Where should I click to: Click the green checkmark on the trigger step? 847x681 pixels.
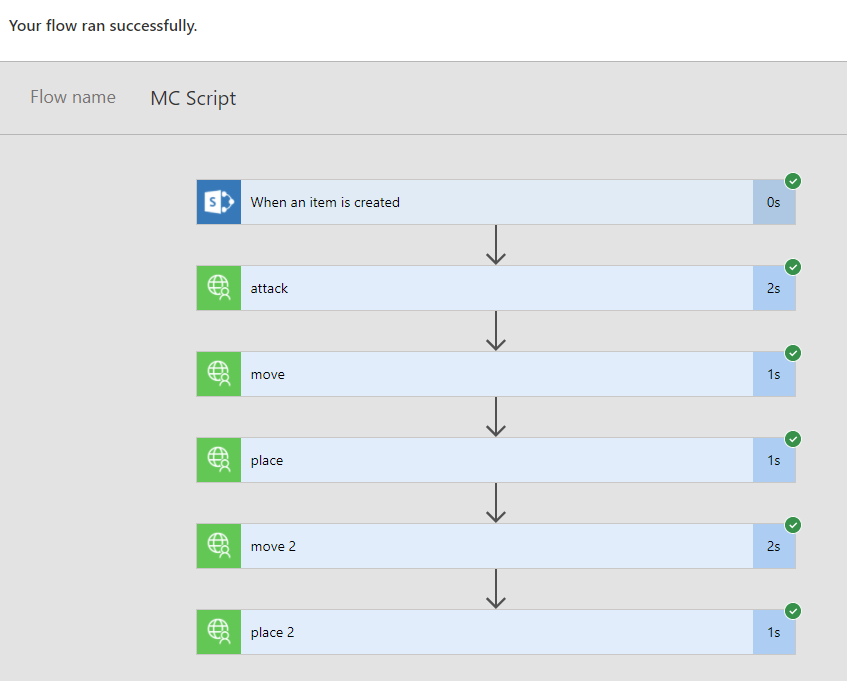[793, 181]
